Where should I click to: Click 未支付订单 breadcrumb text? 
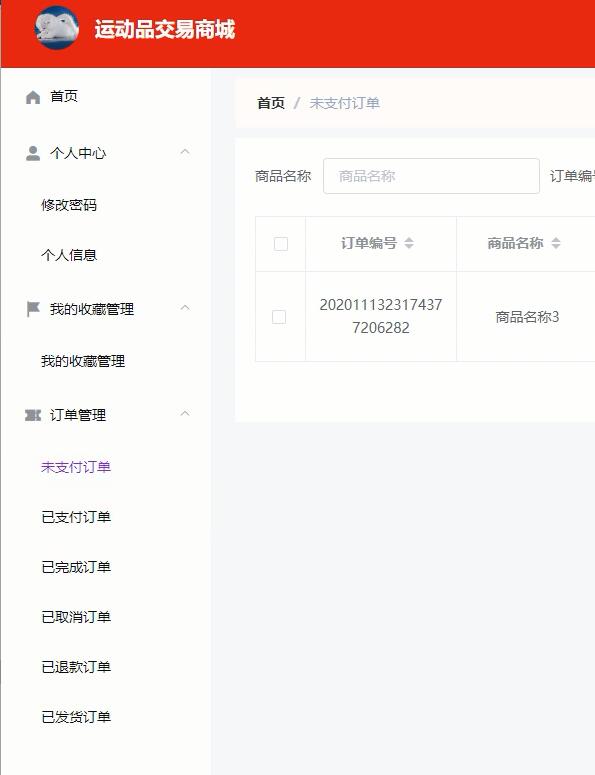[344, 103]
